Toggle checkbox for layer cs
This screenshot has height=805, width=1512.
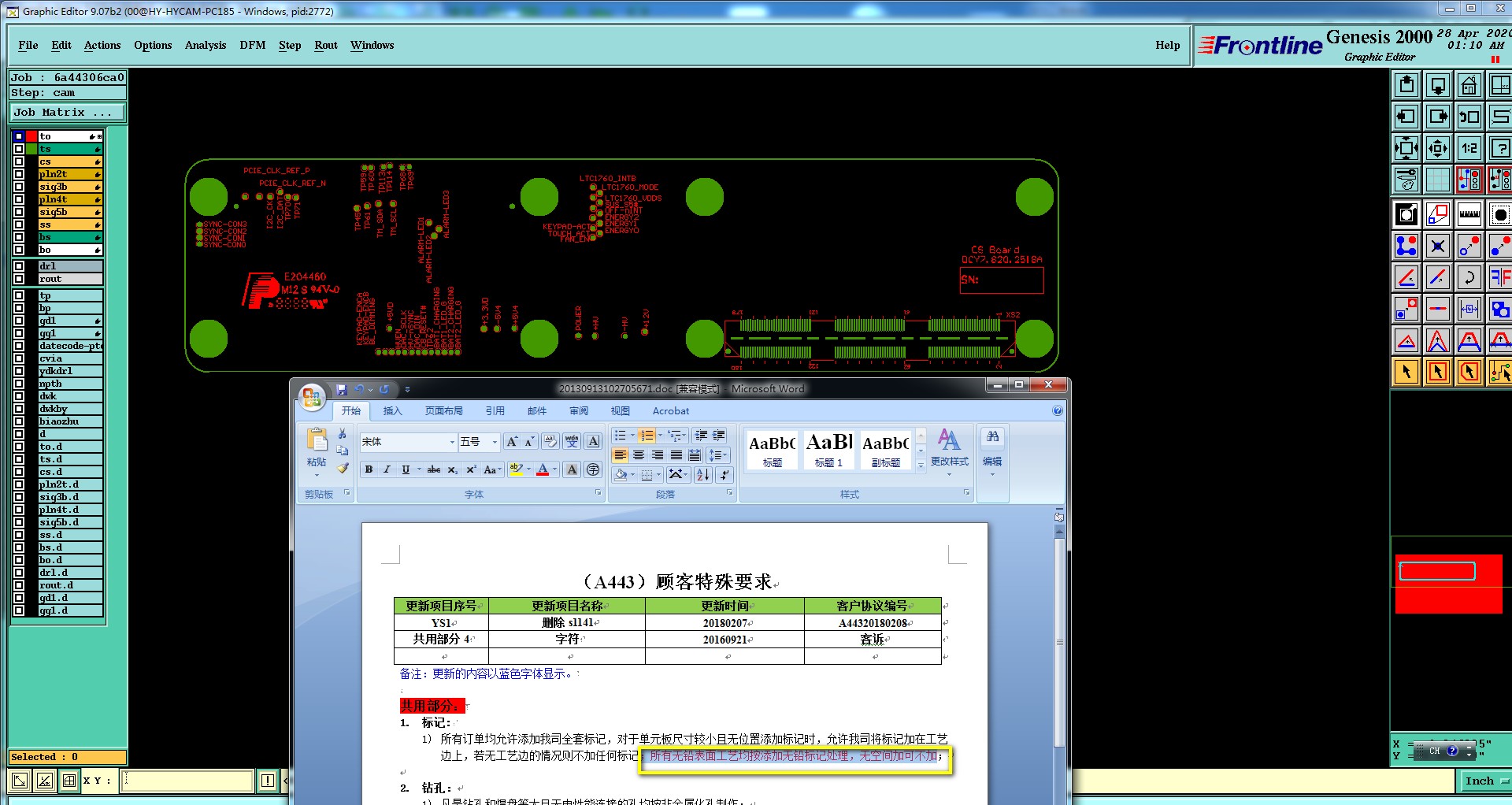click(x=19, y=161)
